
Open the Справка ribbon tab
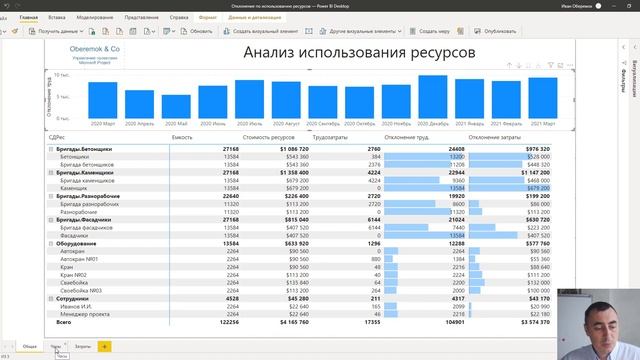[x=179, y=18]
